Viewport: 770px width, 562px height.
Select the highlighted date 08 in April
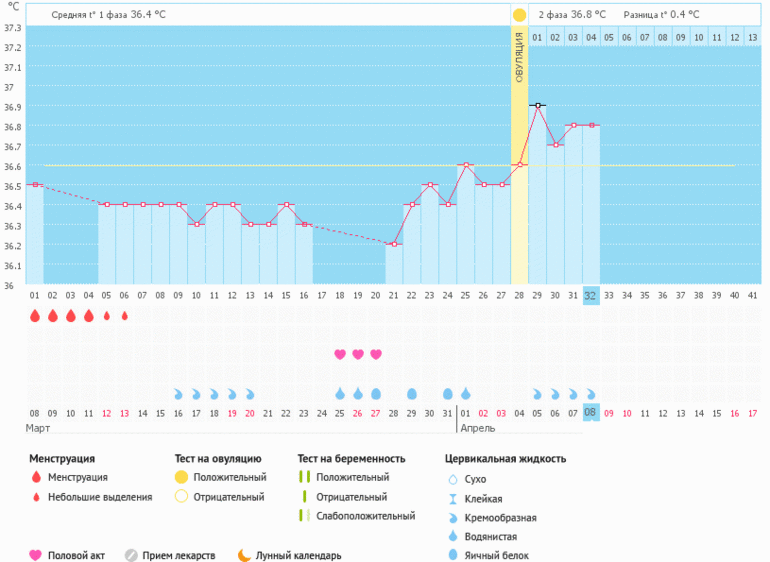coord(590,413)
